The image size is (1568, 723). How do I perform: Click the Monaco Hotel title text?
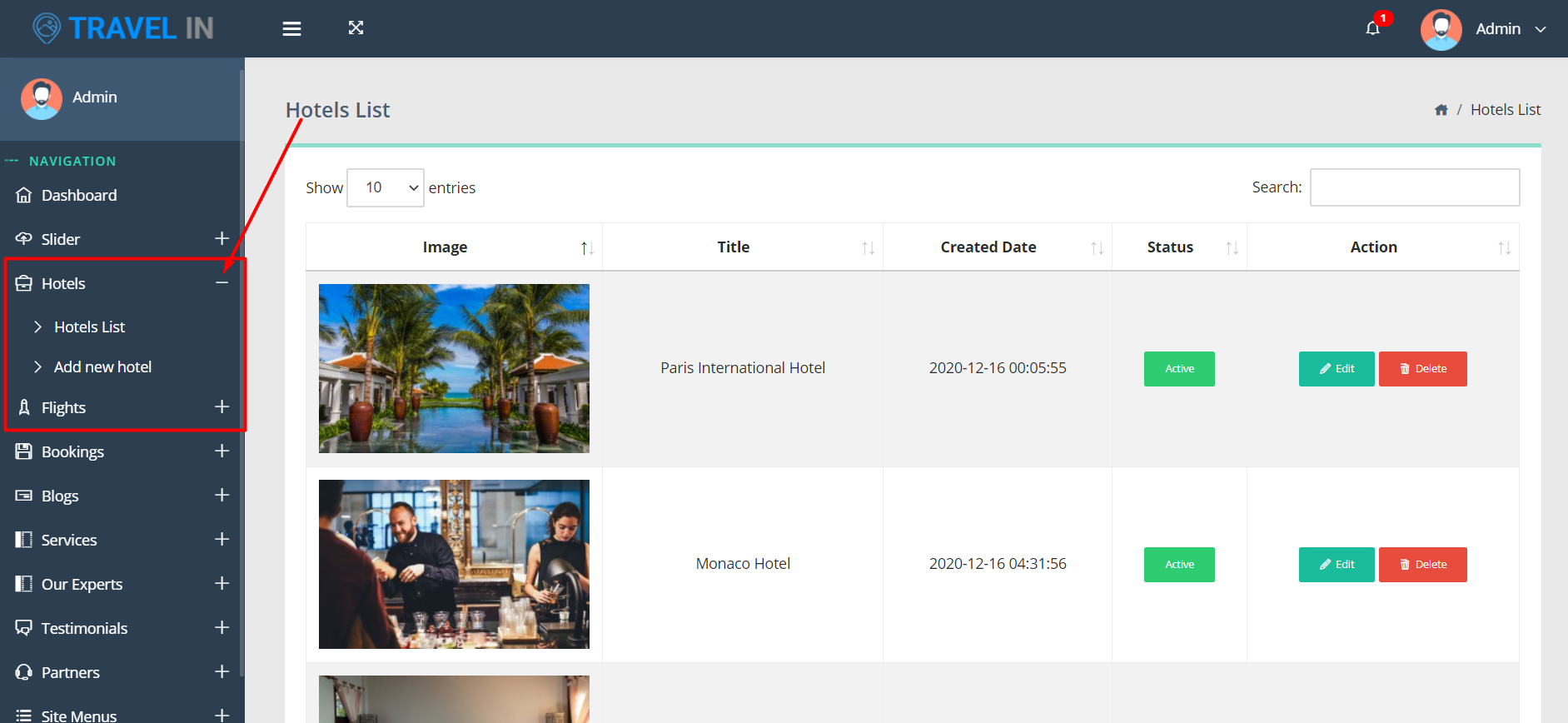click(x=743, y=564)
